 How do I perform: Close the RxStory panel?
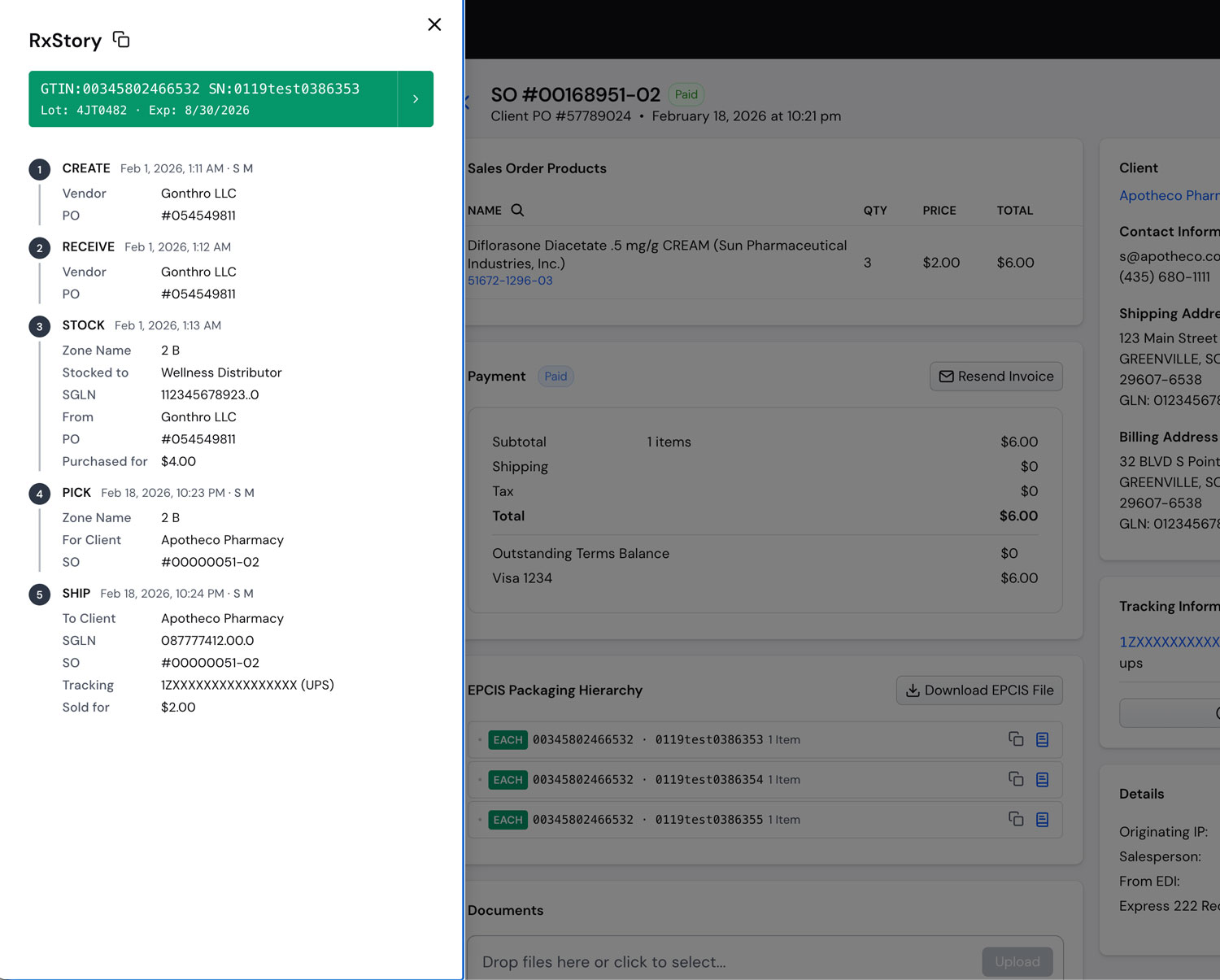coord(434,24)
